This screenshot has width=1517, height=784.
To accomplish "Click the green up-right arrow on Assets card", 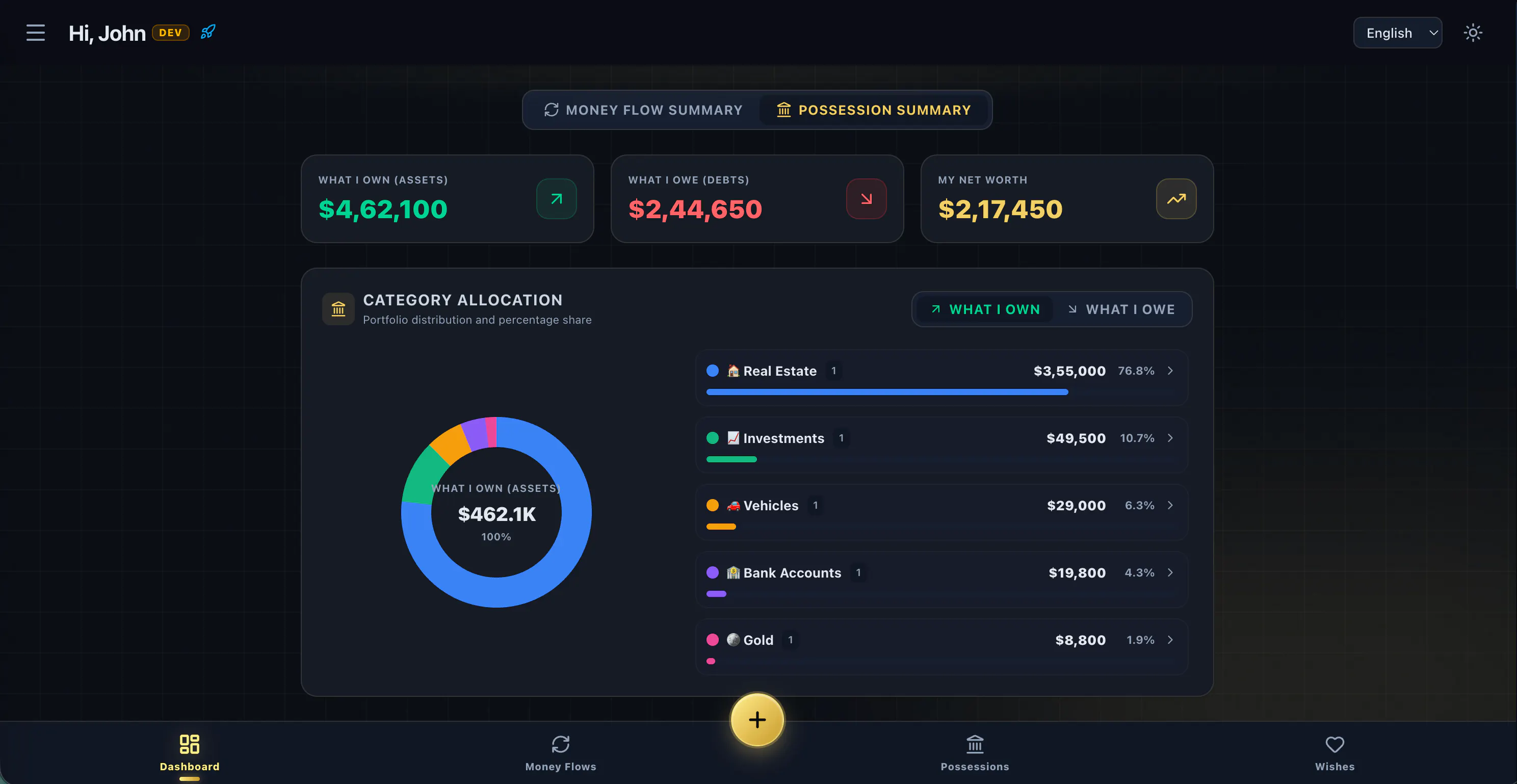I will point(556,198).
